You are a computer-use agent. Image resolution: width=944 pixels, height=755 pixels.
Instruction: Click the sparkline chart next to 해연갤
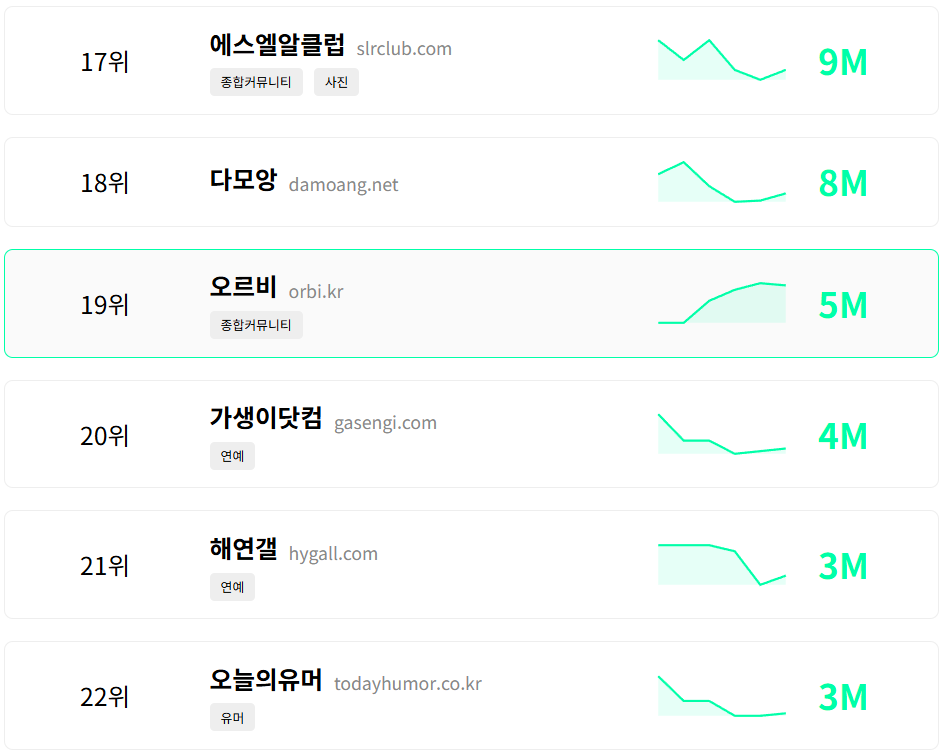(721, 563)
